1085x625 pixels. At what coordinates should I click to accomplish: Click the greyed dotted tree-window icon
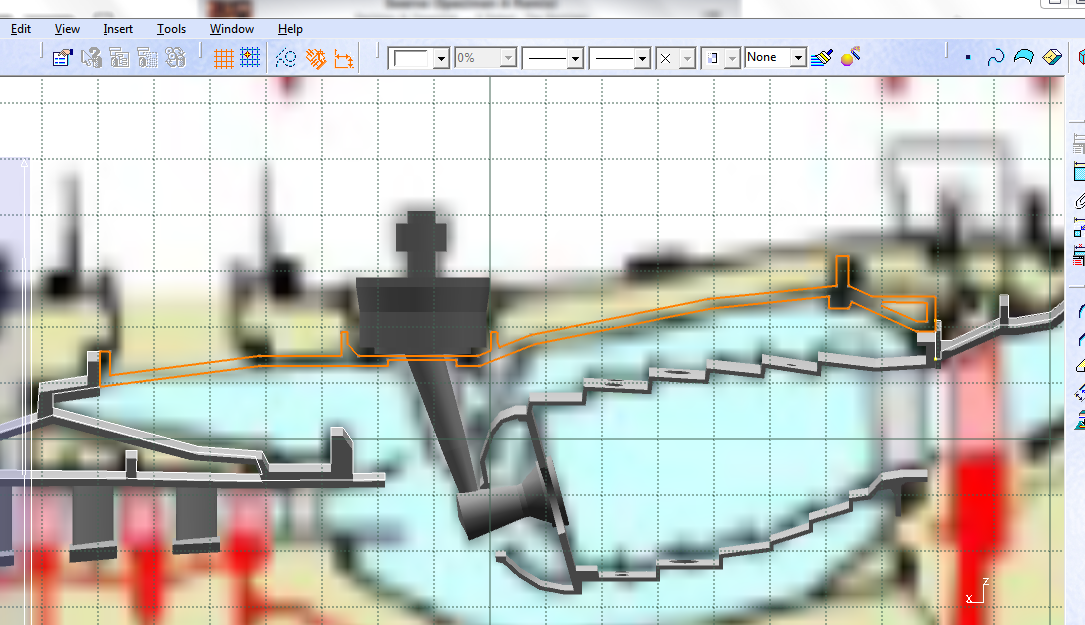click(147, 57)
